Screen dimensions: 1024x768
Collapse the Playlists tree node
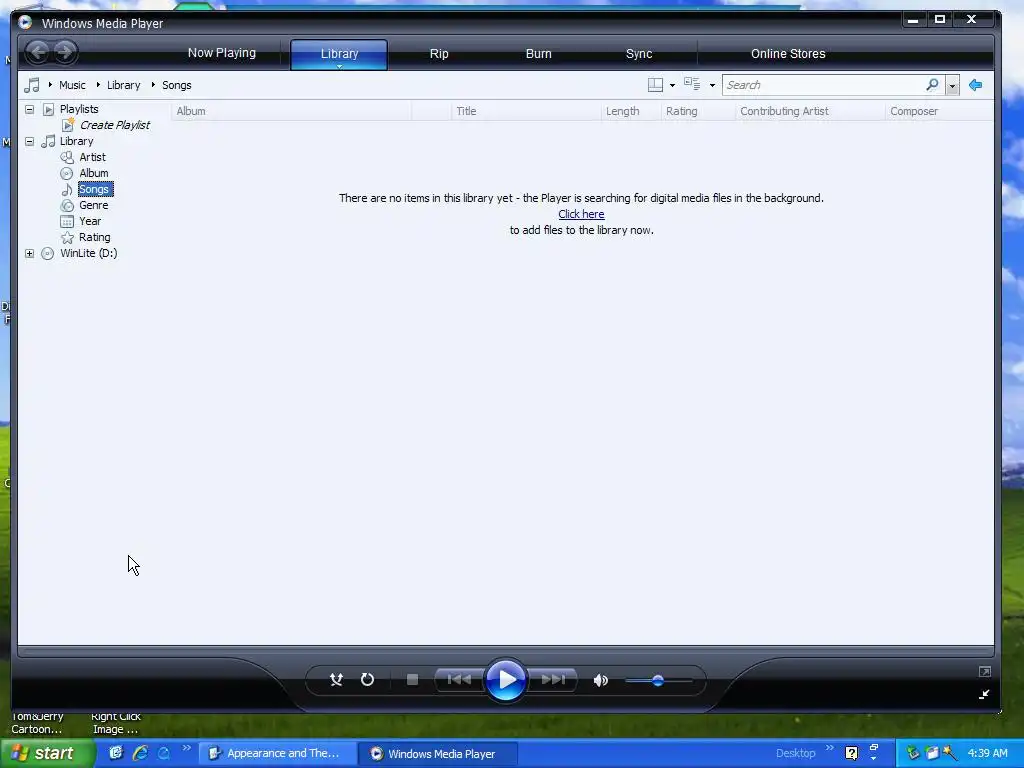[x=29, y=109]
